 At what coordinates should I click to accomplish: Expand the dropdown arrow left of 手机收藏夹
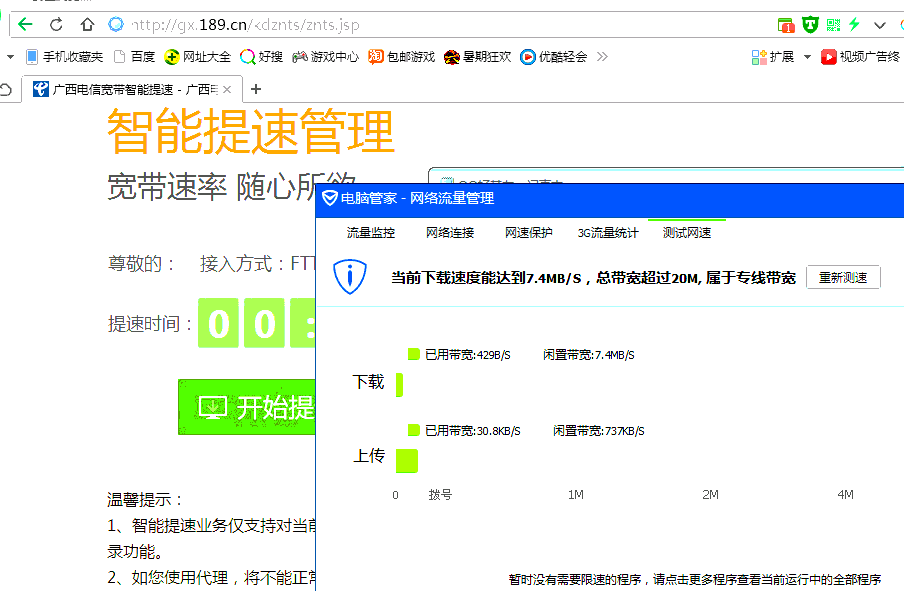coord(10,57)
